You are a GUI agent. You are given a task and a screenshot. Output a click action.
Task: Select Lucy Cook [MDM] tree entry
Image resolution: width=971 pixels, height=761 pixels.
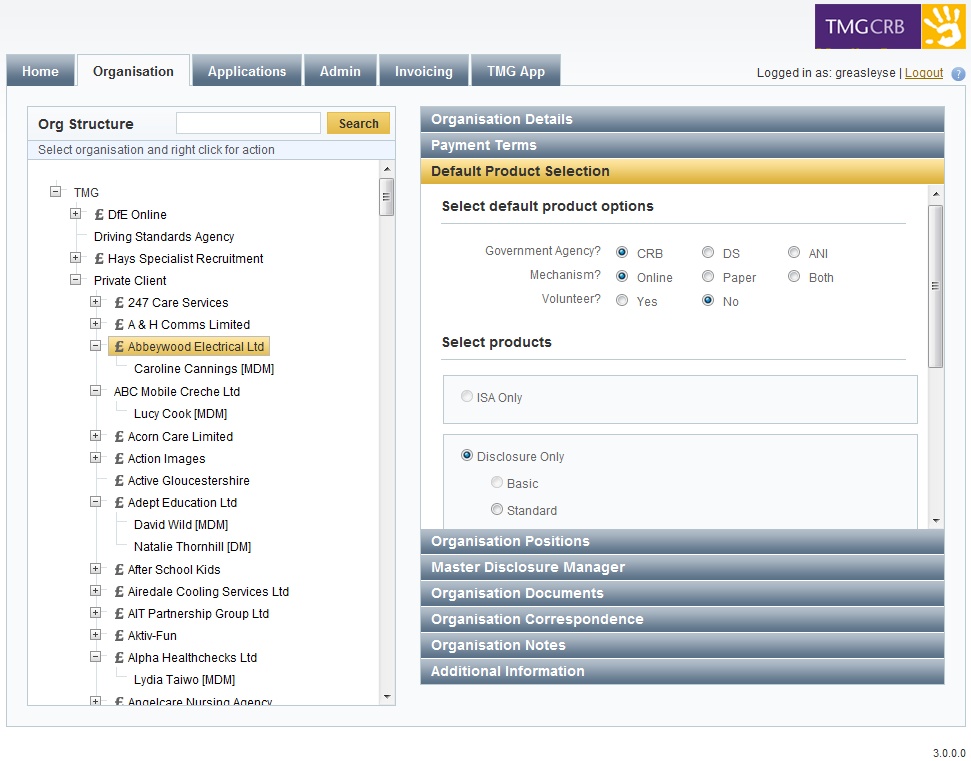pos(180,414)
